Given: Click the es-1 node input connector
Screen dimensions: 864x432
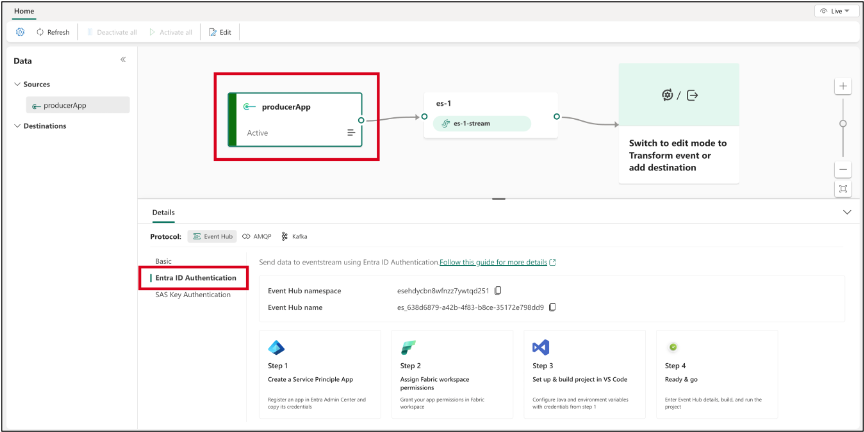Looking at the screenshot, I should (424, 116).
